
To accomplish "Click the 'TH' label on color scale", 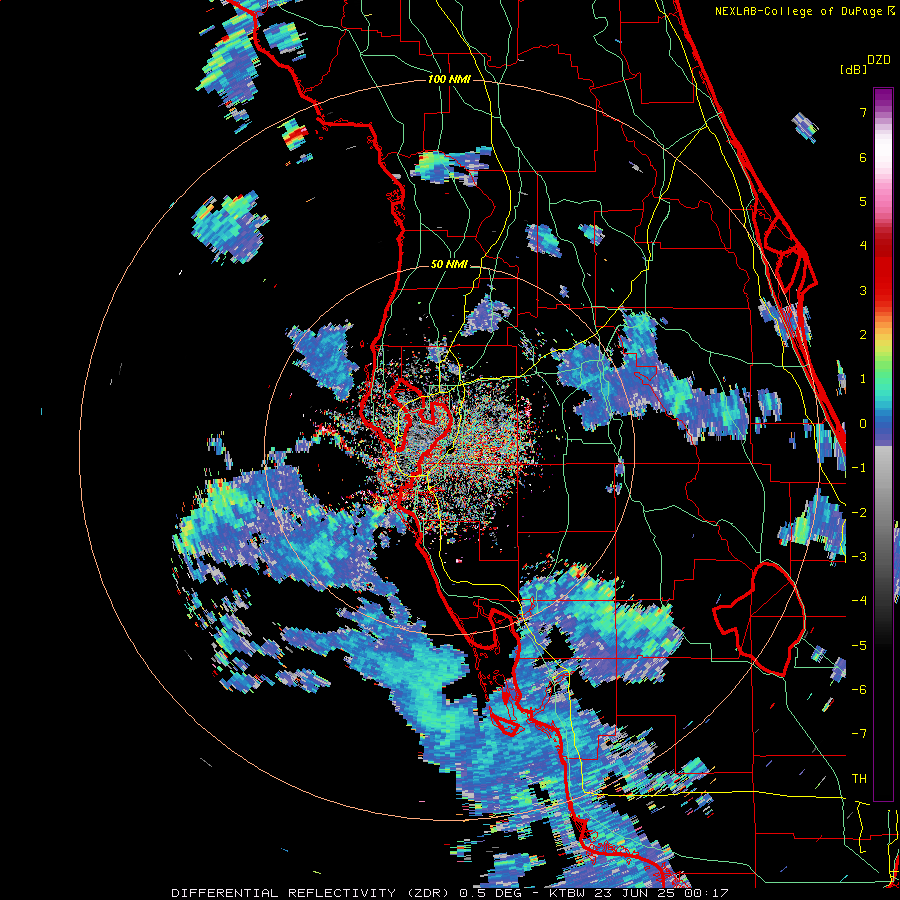I will [x=859, y=778].
